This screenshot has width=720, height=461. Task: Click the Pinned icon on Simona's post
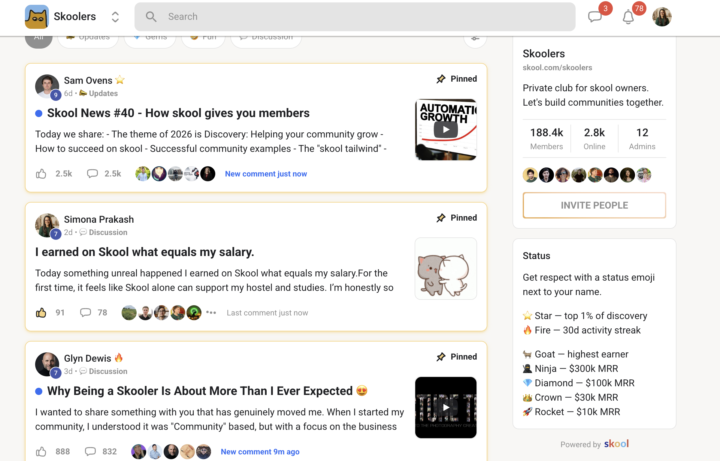coord(441,218)
